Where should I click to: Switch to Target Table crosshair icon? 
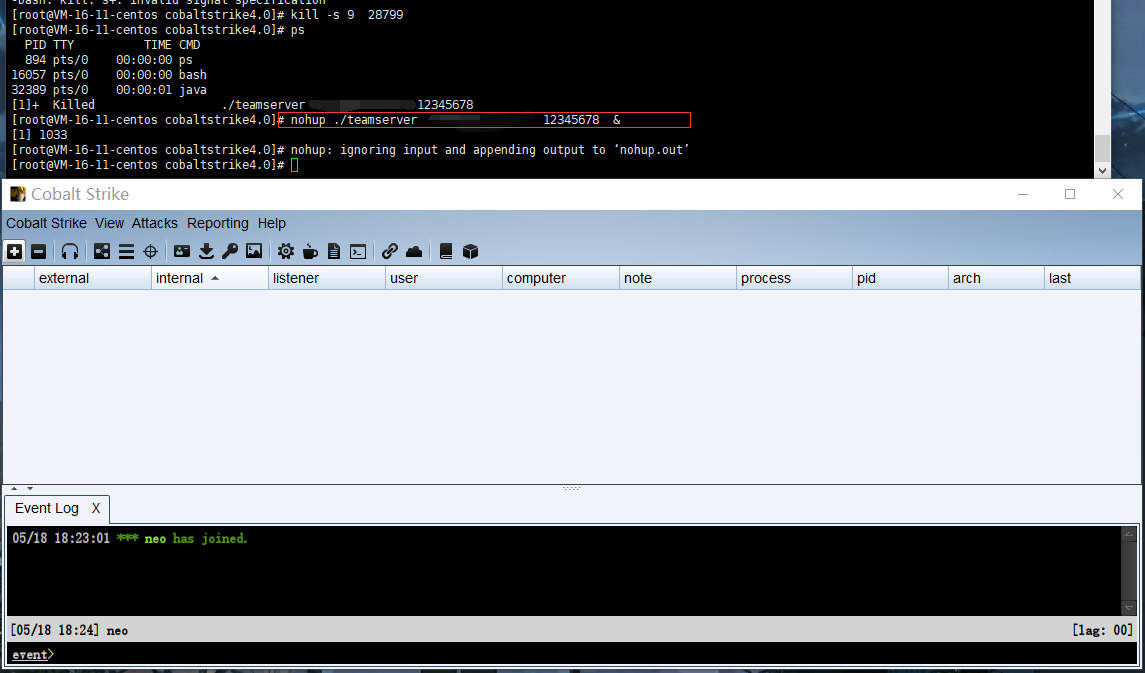point(150,252)
